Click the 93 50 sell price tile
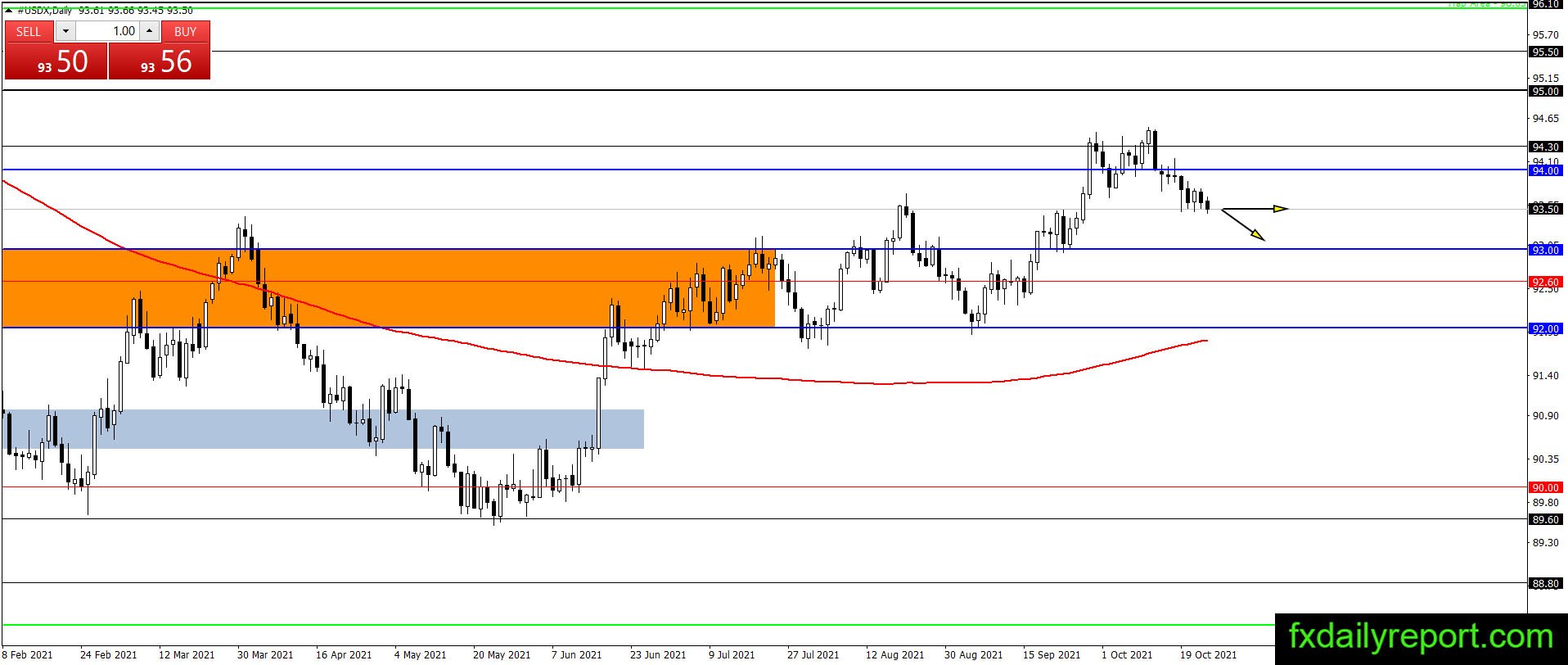 tap(56, 61)
